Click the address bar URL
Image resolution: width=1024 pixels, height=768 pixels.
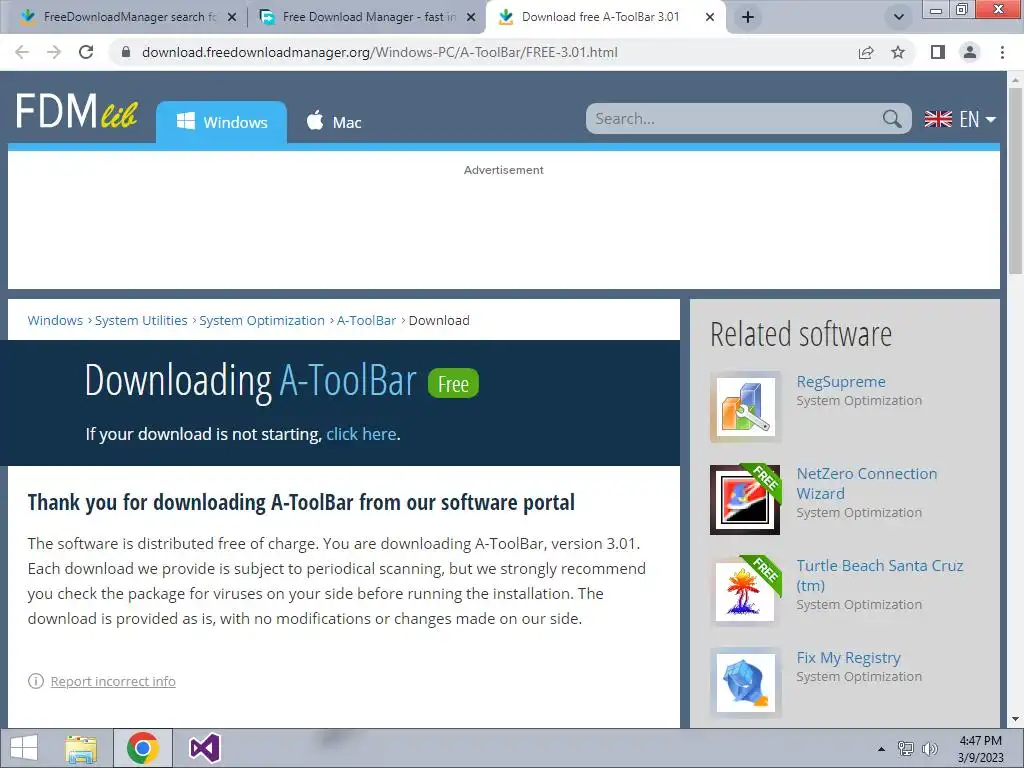[379, 52]
